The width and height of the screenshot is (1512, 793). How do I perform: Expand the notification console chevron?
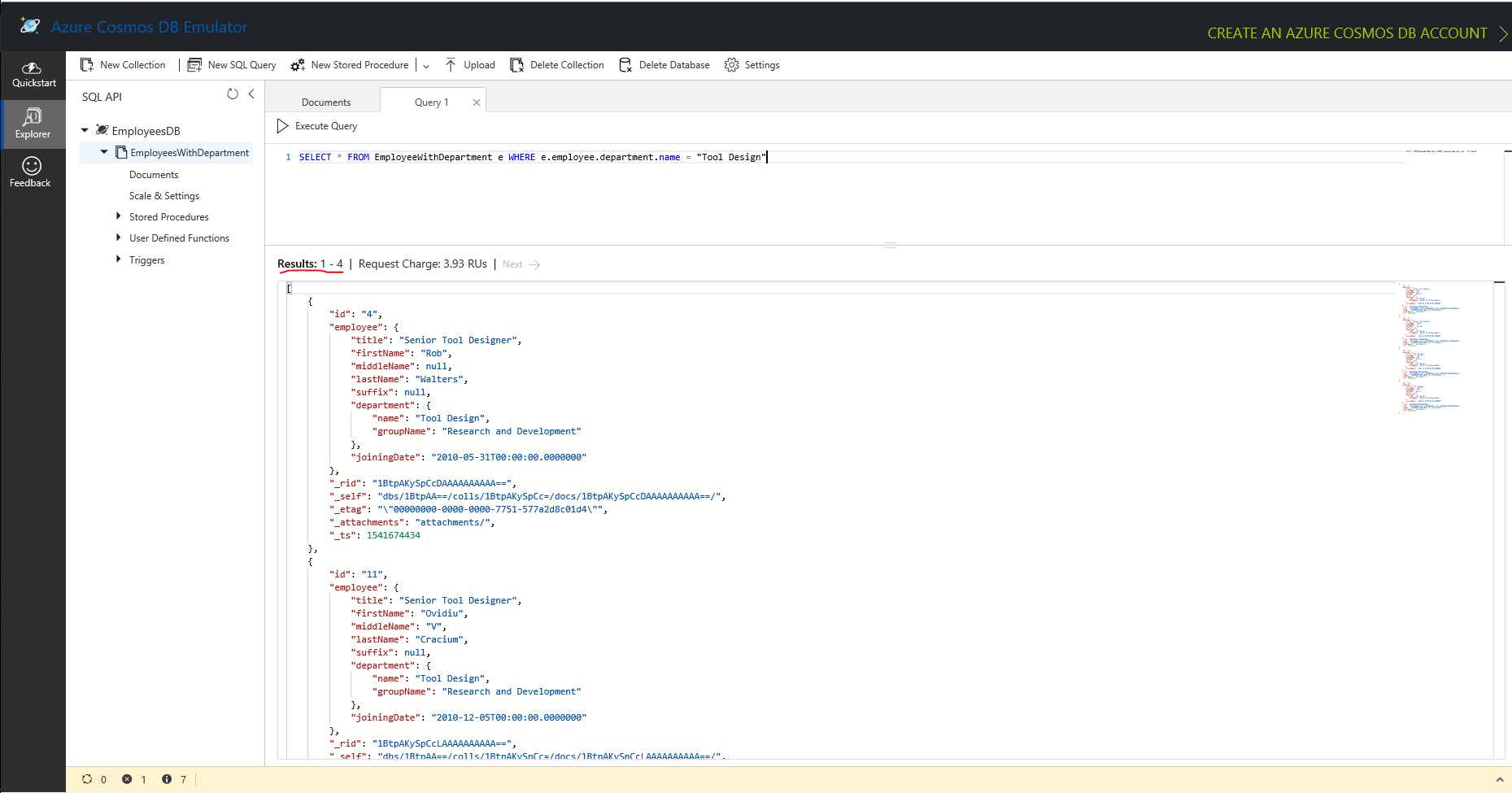(1500, 779)
